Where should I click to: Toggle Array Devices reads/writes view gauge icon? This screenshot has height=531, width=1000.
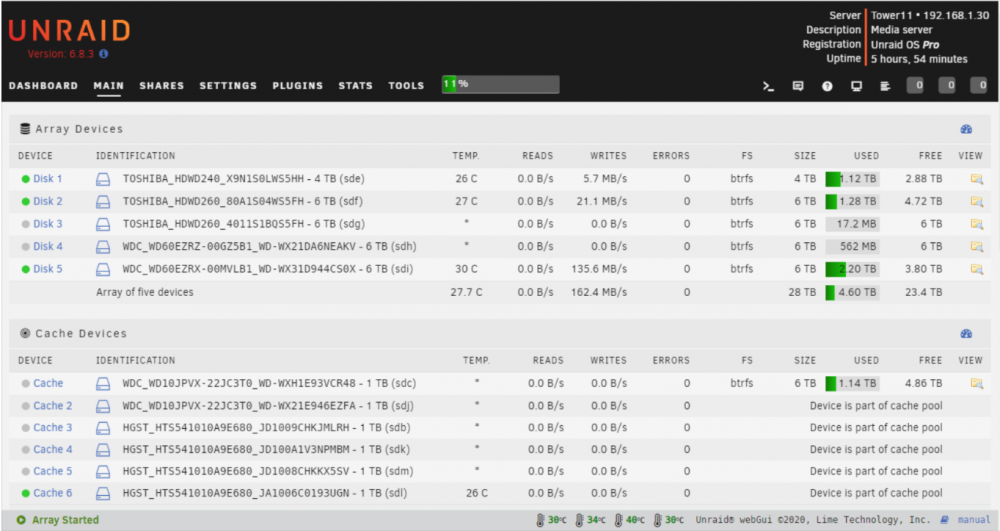coord(966,129)
